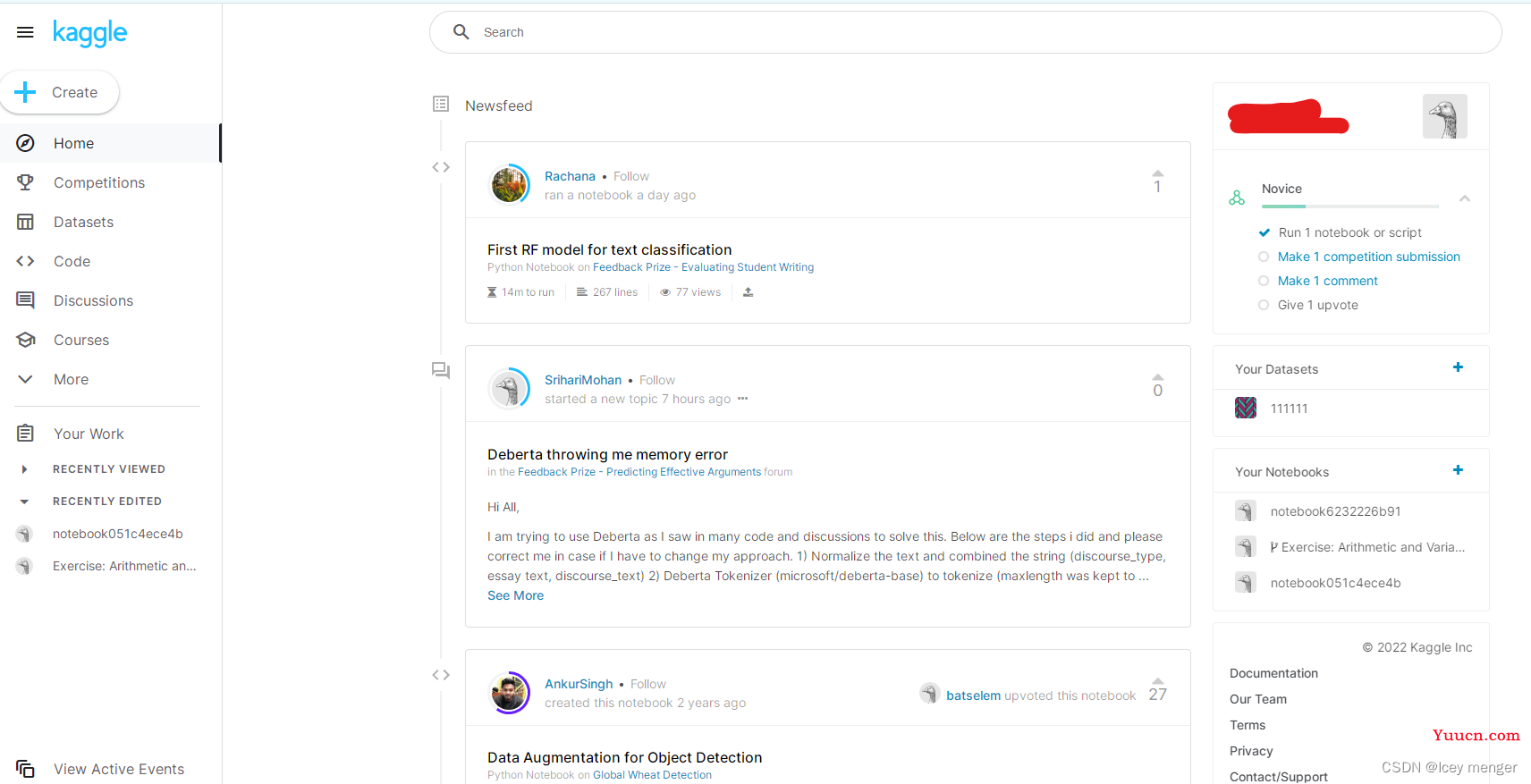Screen dimensions: 1531x784
Task: Open the Global Wheat Detection link
Action: click(x=652, y=775)
